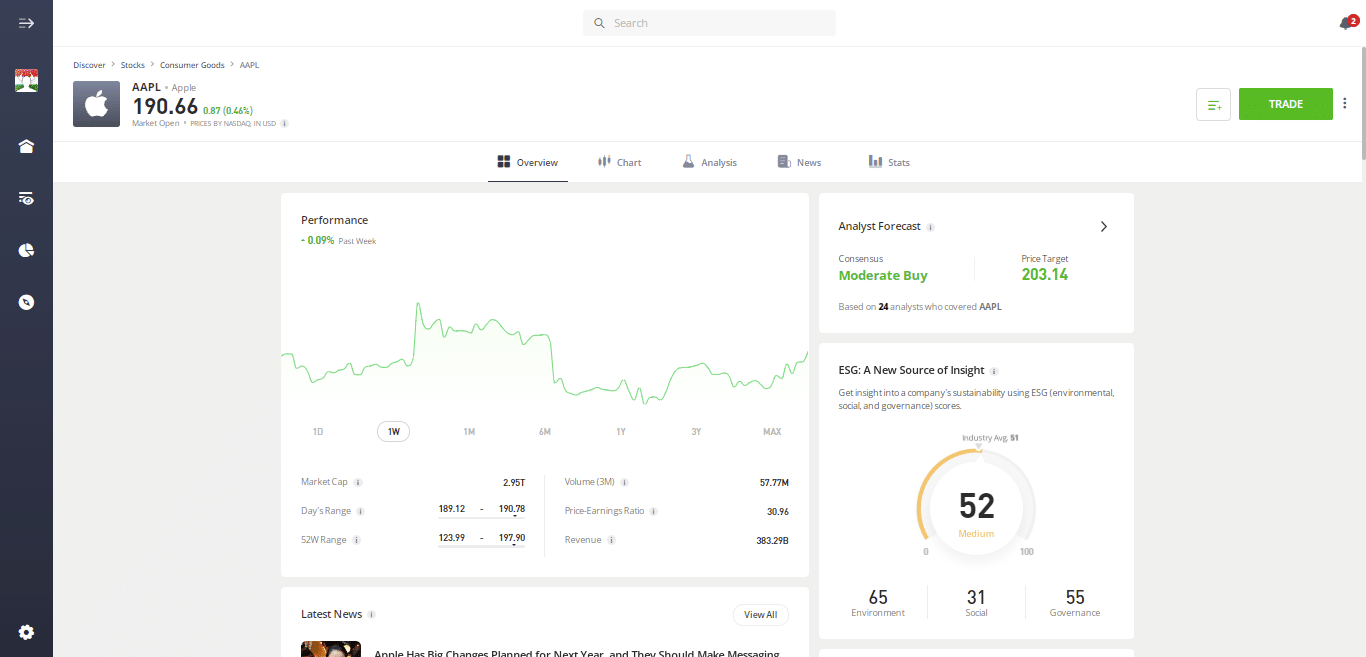Open the Stats tab
This screenshot has height=657, width=1366.
pyautogui.click(x=888, y=161)
